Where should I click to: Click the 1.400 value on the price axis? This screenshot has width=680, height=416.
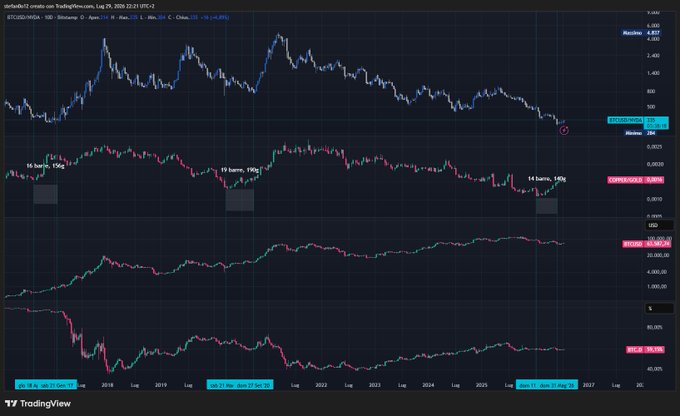pyautogui.click(x=653, y=73)
